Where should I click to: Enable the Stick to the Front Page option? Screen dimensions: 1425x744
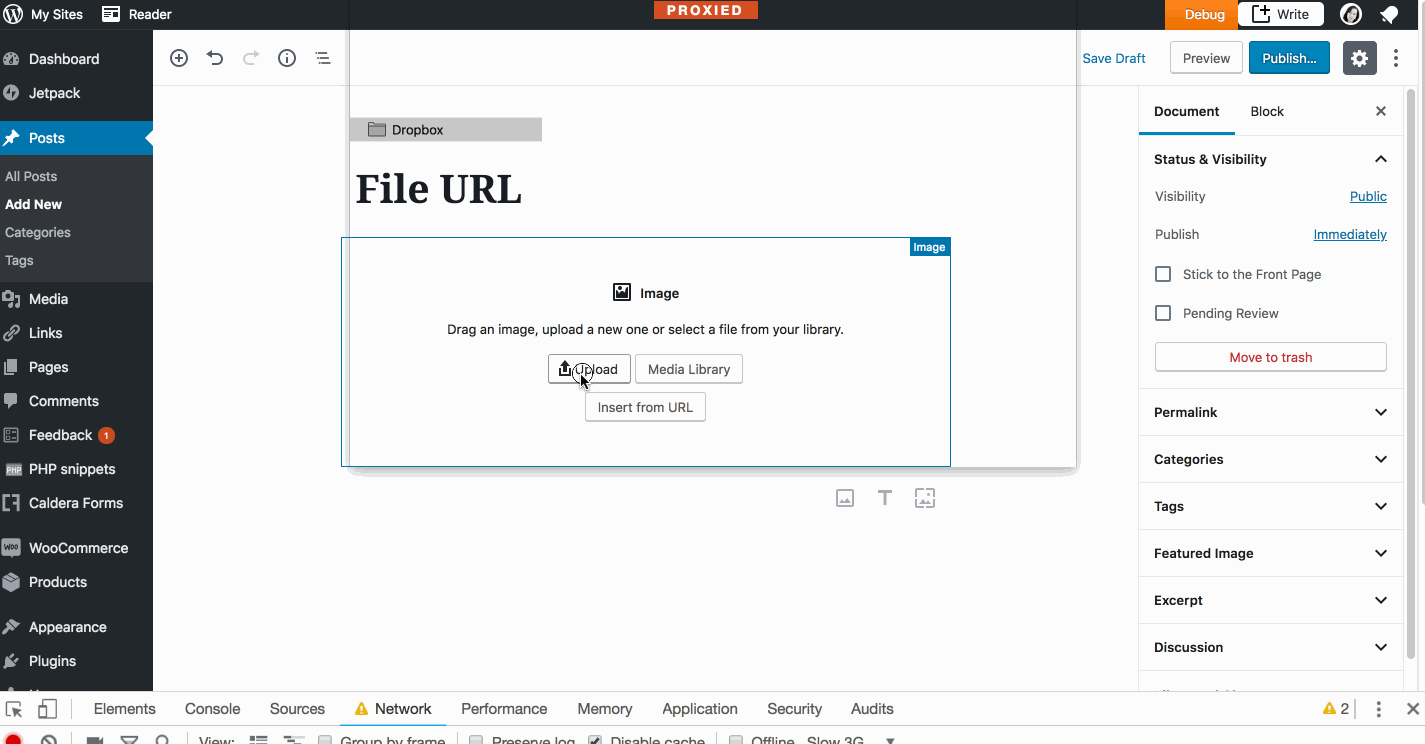[1163, 273]
